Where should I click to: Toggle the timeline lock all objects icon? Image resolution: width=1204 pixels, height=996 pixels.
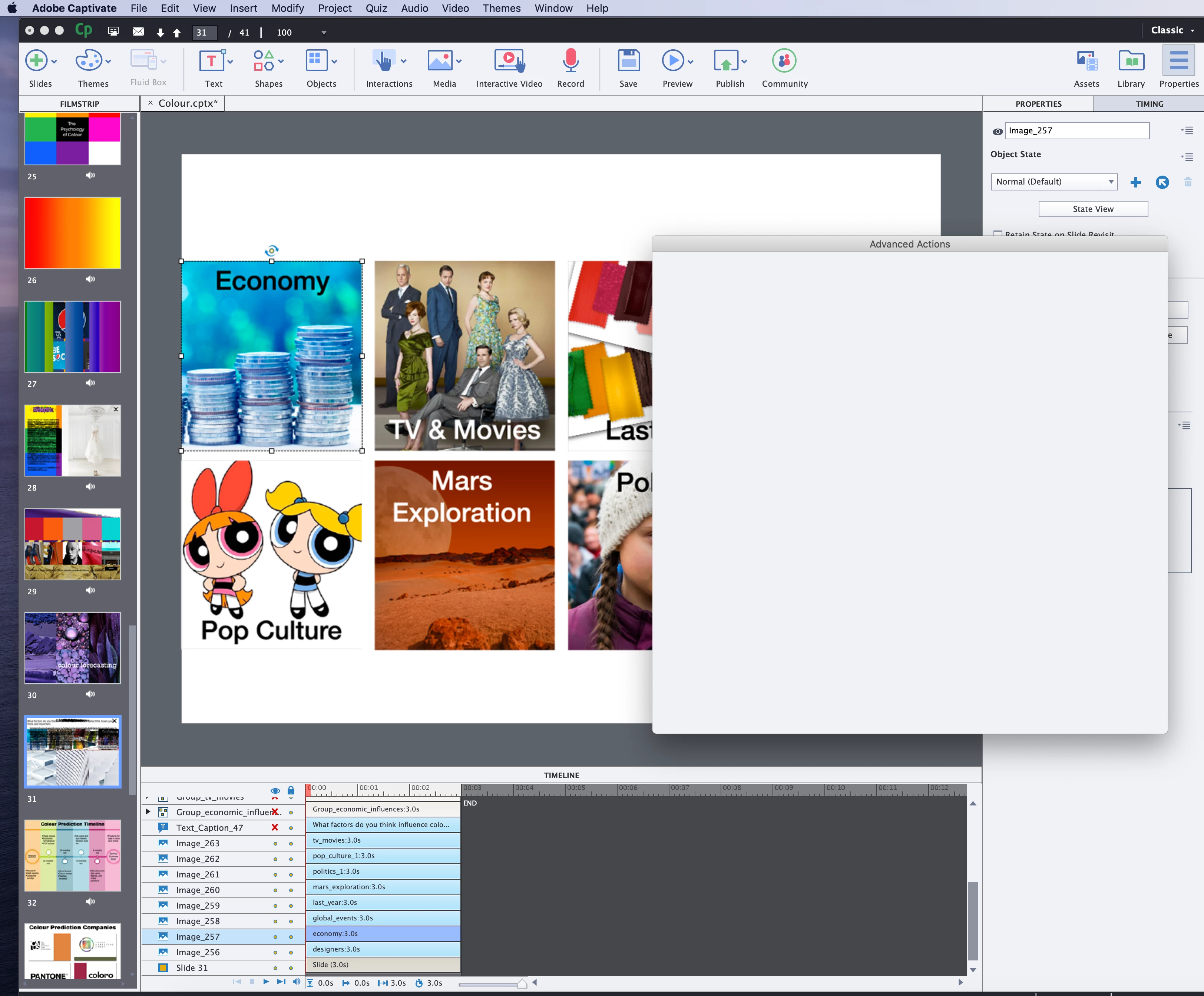point(291,790)
